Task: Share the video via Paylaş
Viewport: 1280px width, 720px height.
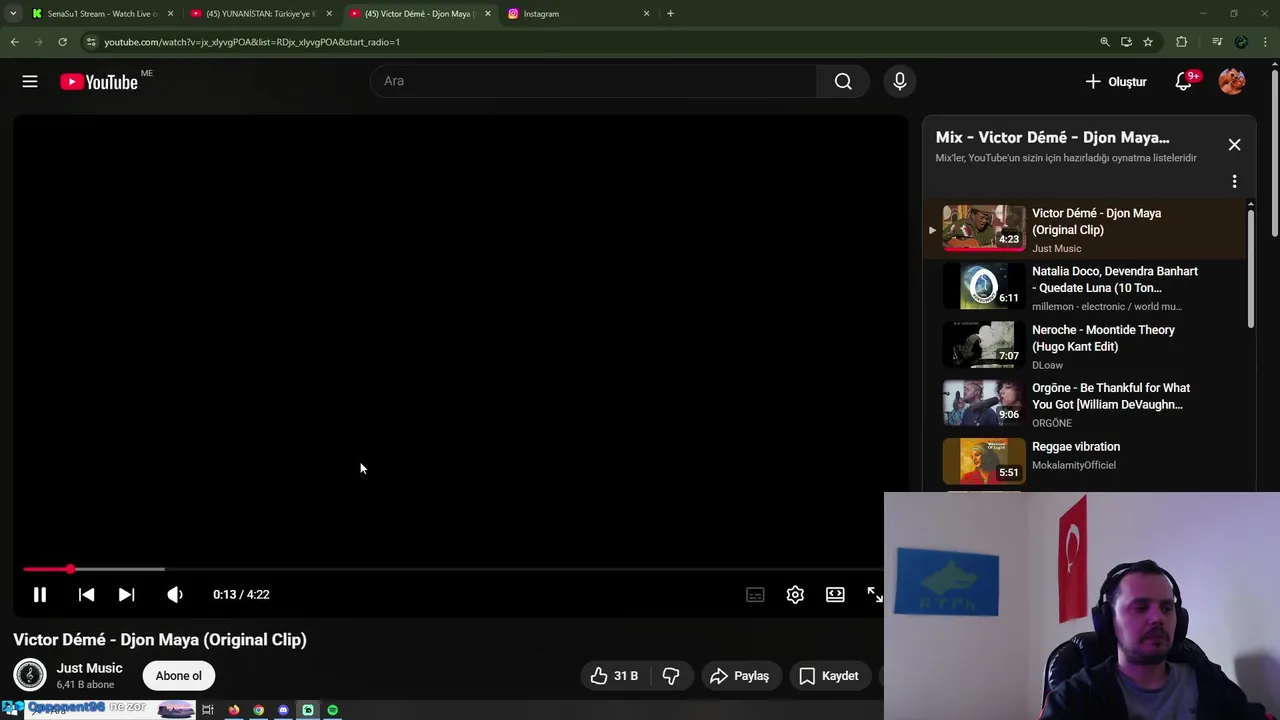Action: (740, 676)
